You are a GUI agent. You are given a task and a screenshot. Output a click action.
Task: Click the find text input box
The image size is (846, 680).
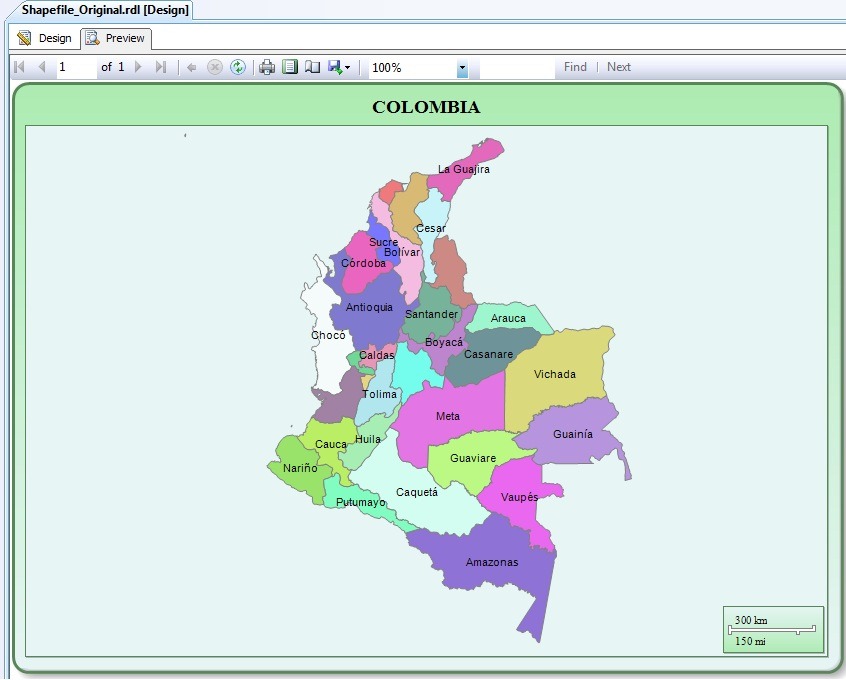pos(517,67)
